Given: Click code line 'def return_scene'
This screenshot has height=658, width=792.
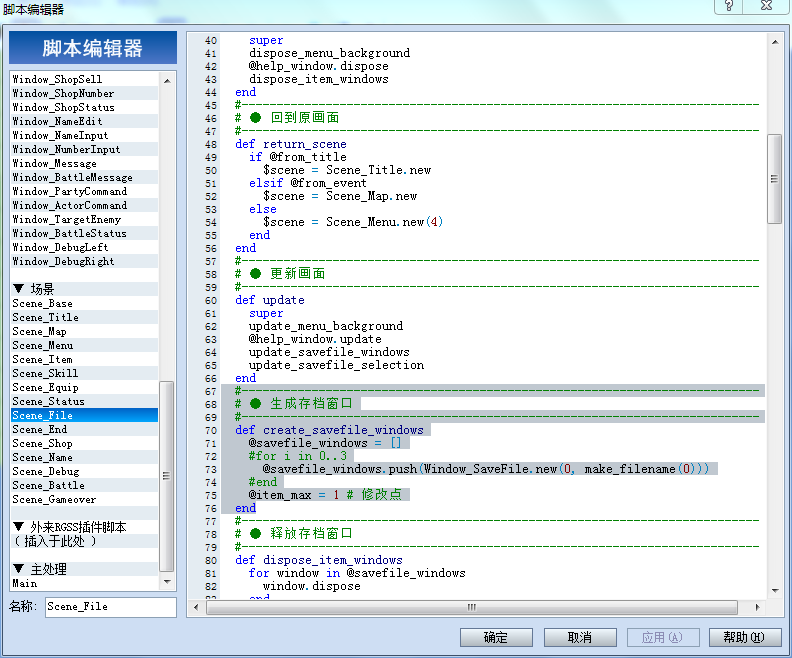Looking at the screenshot, I should [x=291, y=144].
